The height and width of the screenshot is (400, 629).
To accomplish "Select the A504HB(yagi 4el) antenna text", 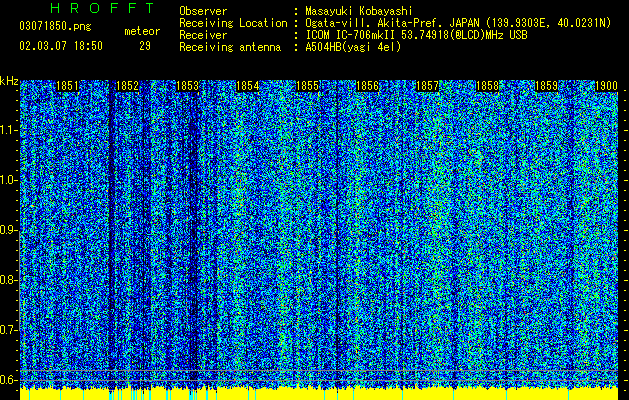I will pos(353,47).
